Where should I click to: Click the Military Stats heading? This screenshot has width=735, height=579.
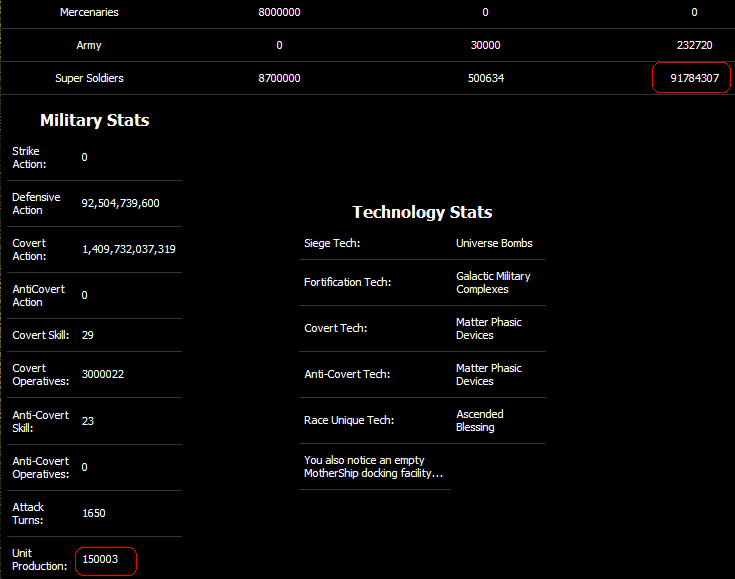coord(94,120)
